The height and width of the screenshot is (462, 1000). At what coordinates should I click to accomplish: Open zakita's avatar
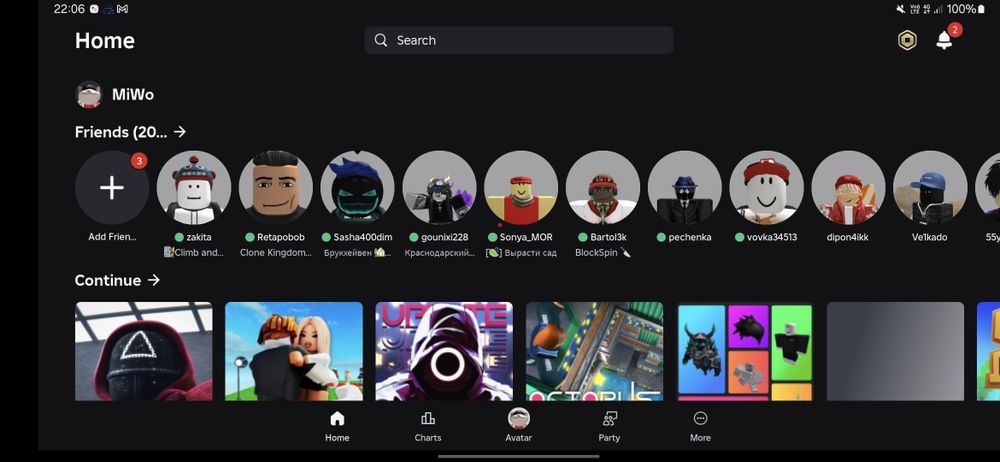coord(194,188)
